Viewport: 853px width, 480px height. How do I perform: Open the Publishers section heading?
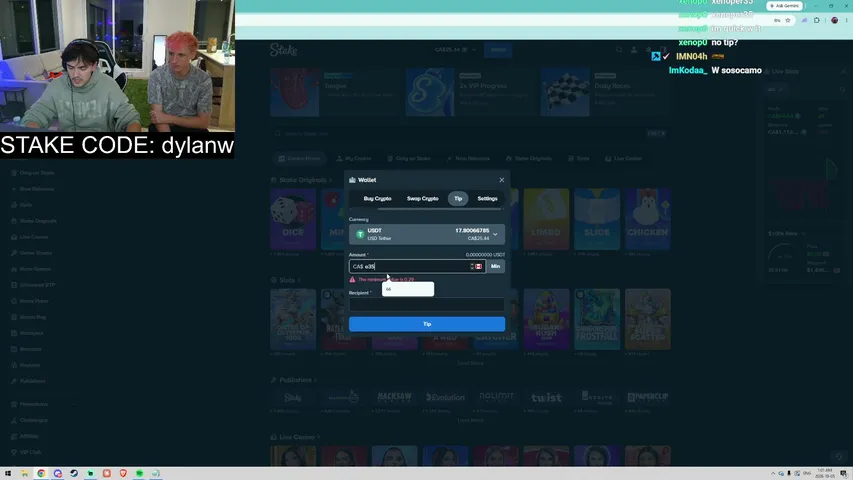point(294,380)
